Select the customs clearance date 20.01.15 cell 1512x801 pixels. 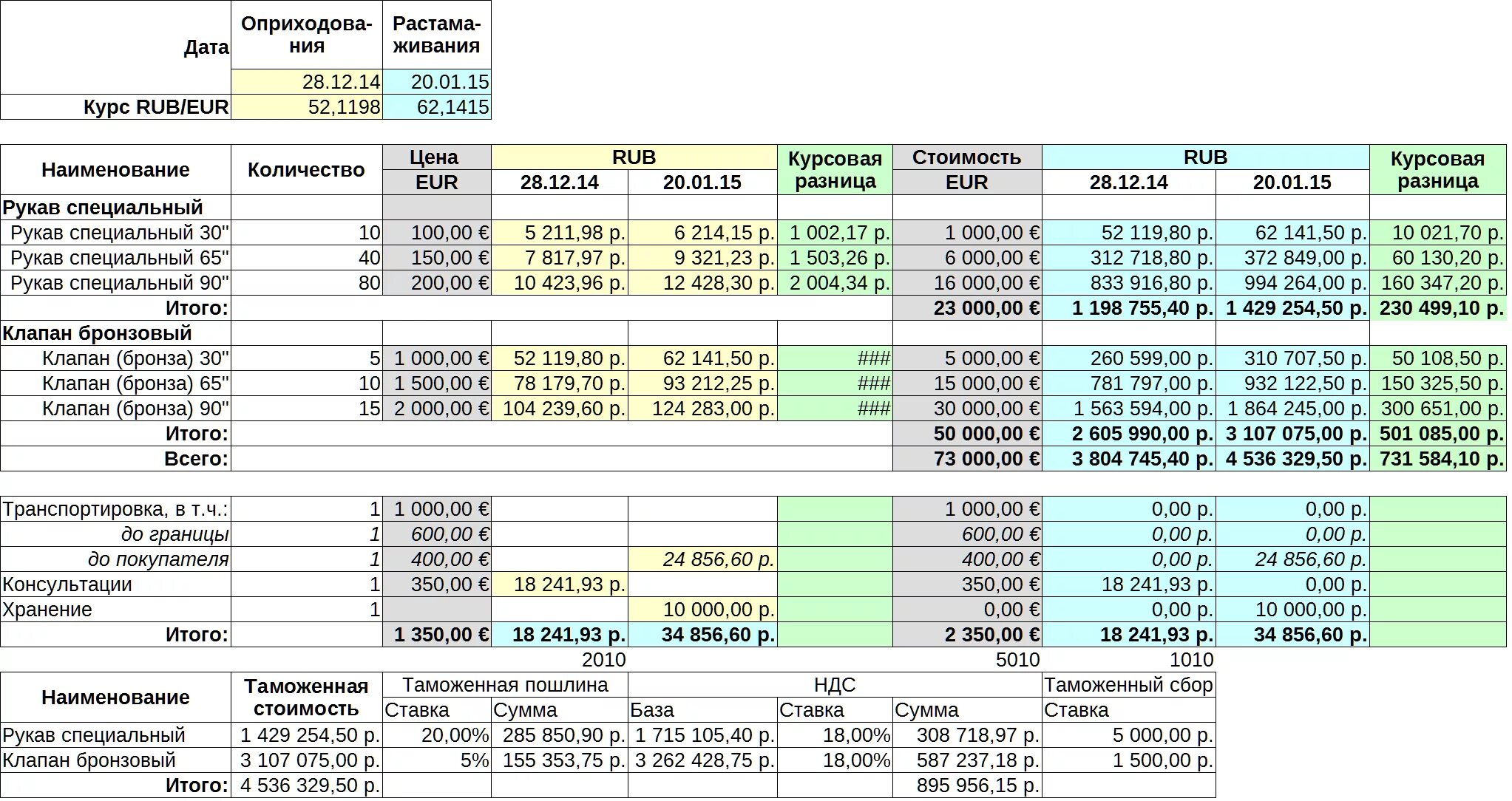(437, 81)
